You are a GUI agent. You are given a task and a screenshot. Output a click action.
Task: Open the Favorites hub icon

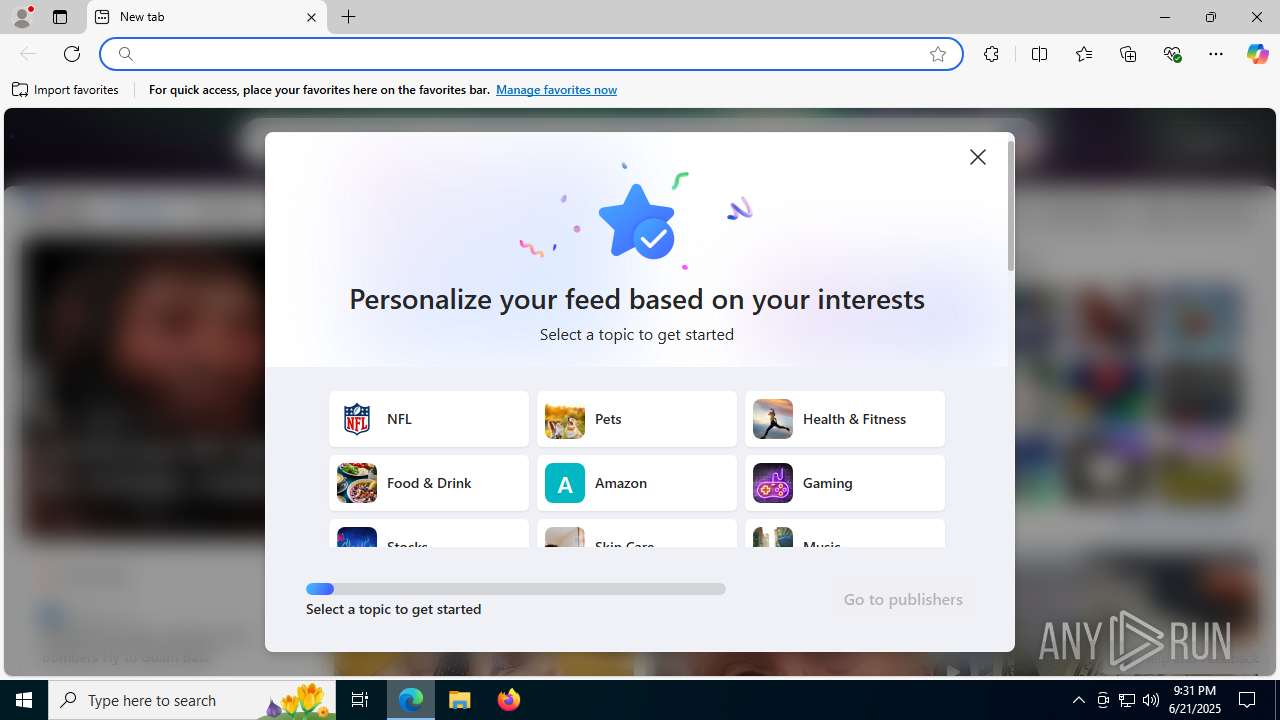pyautogui.click(x=1084, y=54)
